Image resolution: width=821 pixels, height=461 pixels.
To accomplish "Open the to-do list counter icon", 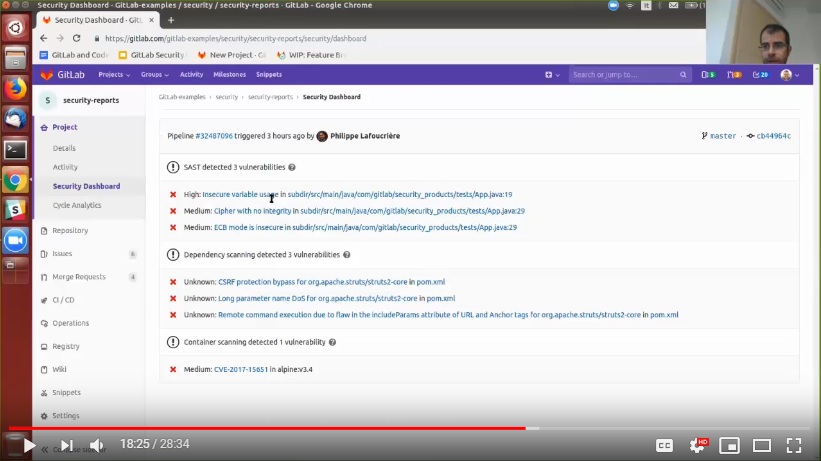I will 760,75.
